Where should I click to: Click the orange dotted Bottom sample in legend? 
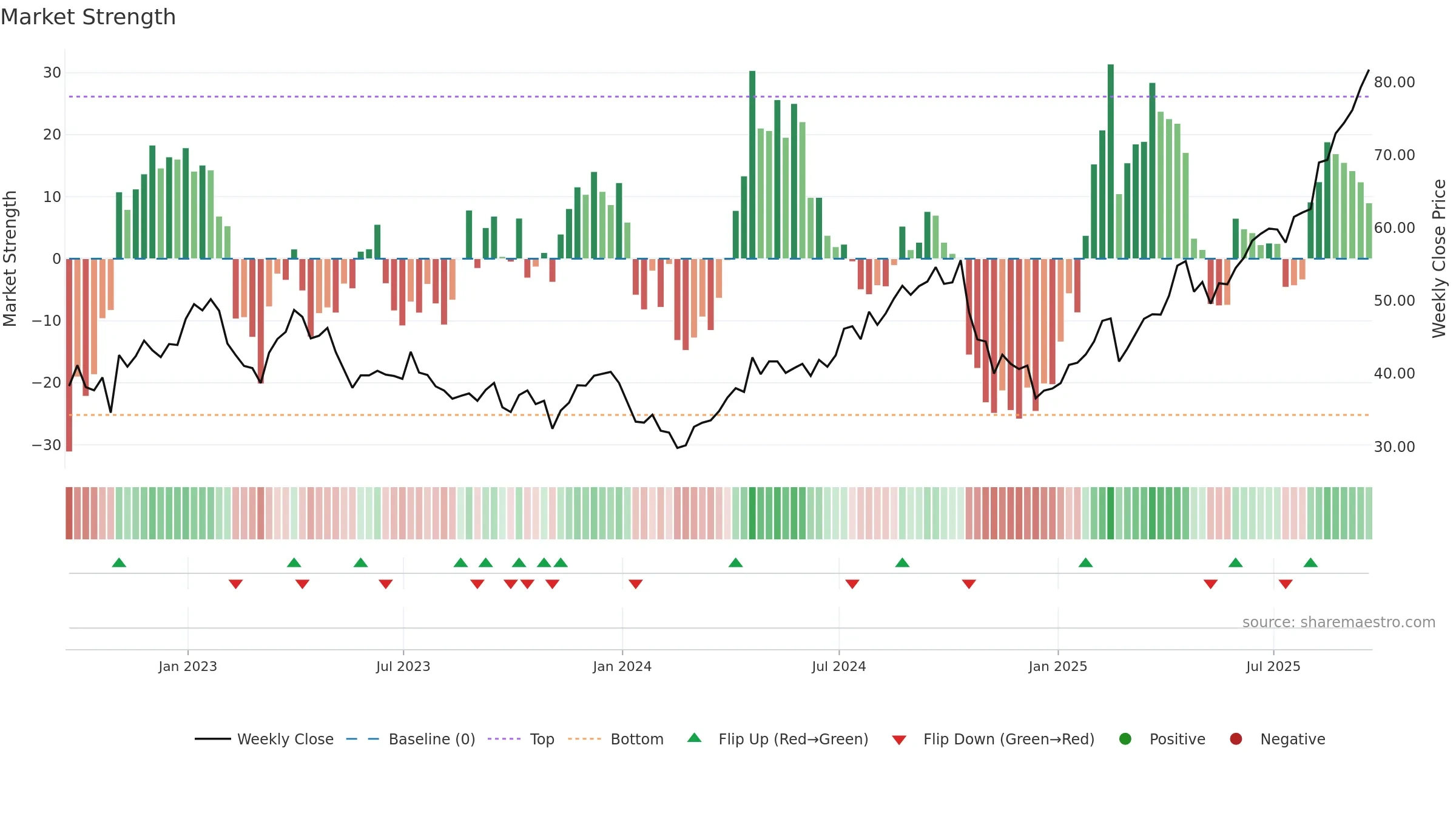pyautogui.click(x=585, y=739)
